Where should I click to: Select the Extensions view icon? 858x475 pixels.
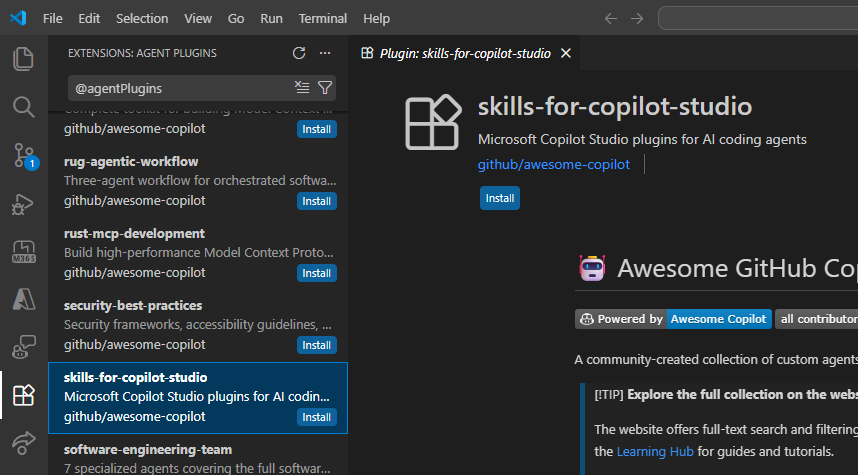coord(24,395)
